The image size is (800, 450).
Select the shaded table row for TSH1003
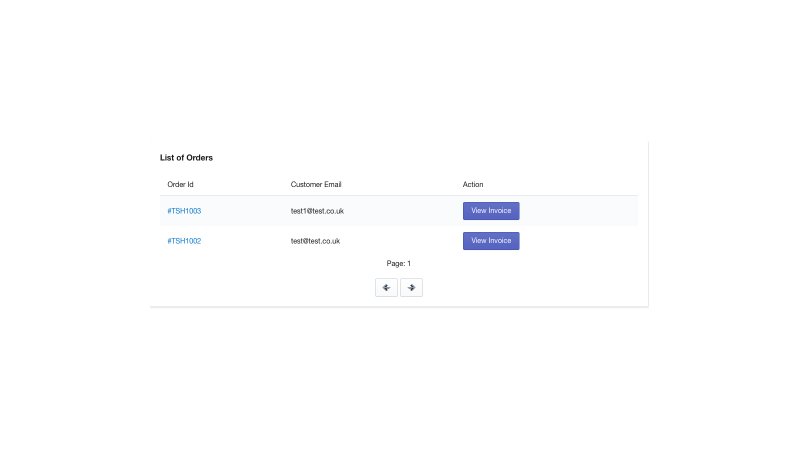(x=398, y=211)
